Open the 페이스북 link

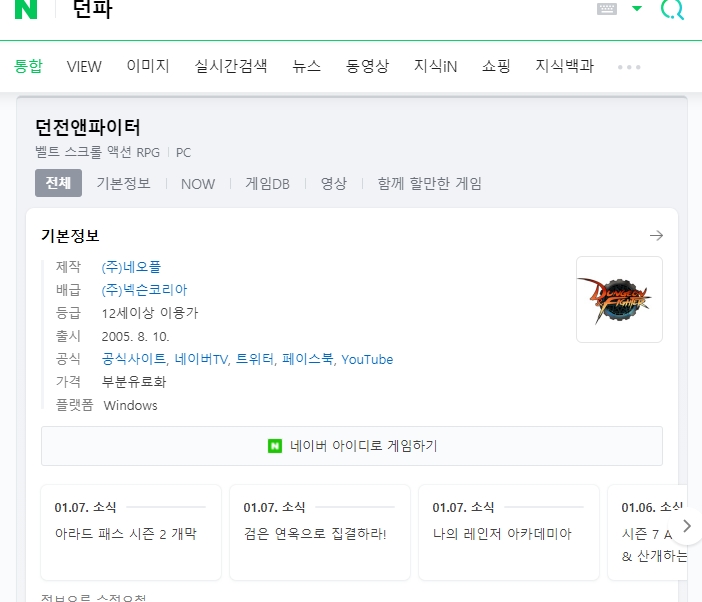click(x=308, y=359)
